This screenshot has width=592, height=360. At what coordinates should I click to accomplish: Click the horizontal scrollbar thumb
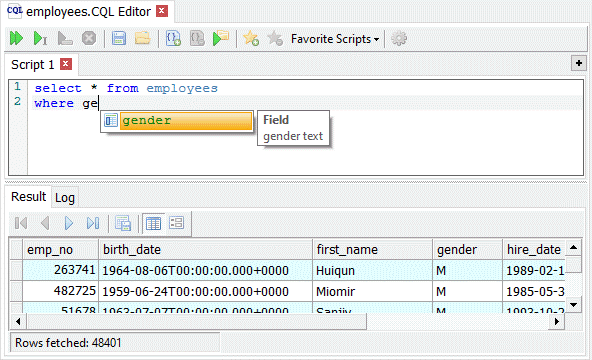(196, 322)
